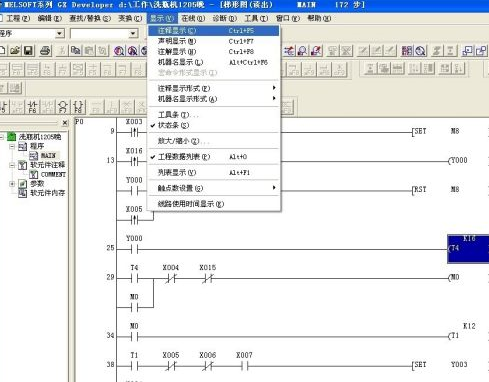
Task: Toggle 声明显示 statement display
Action: (213, 41)
